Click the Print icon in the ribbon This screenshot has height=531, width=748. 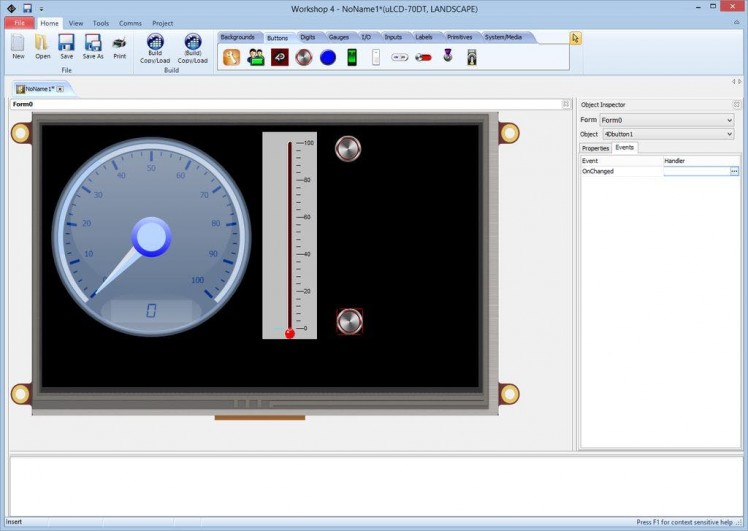119,44
